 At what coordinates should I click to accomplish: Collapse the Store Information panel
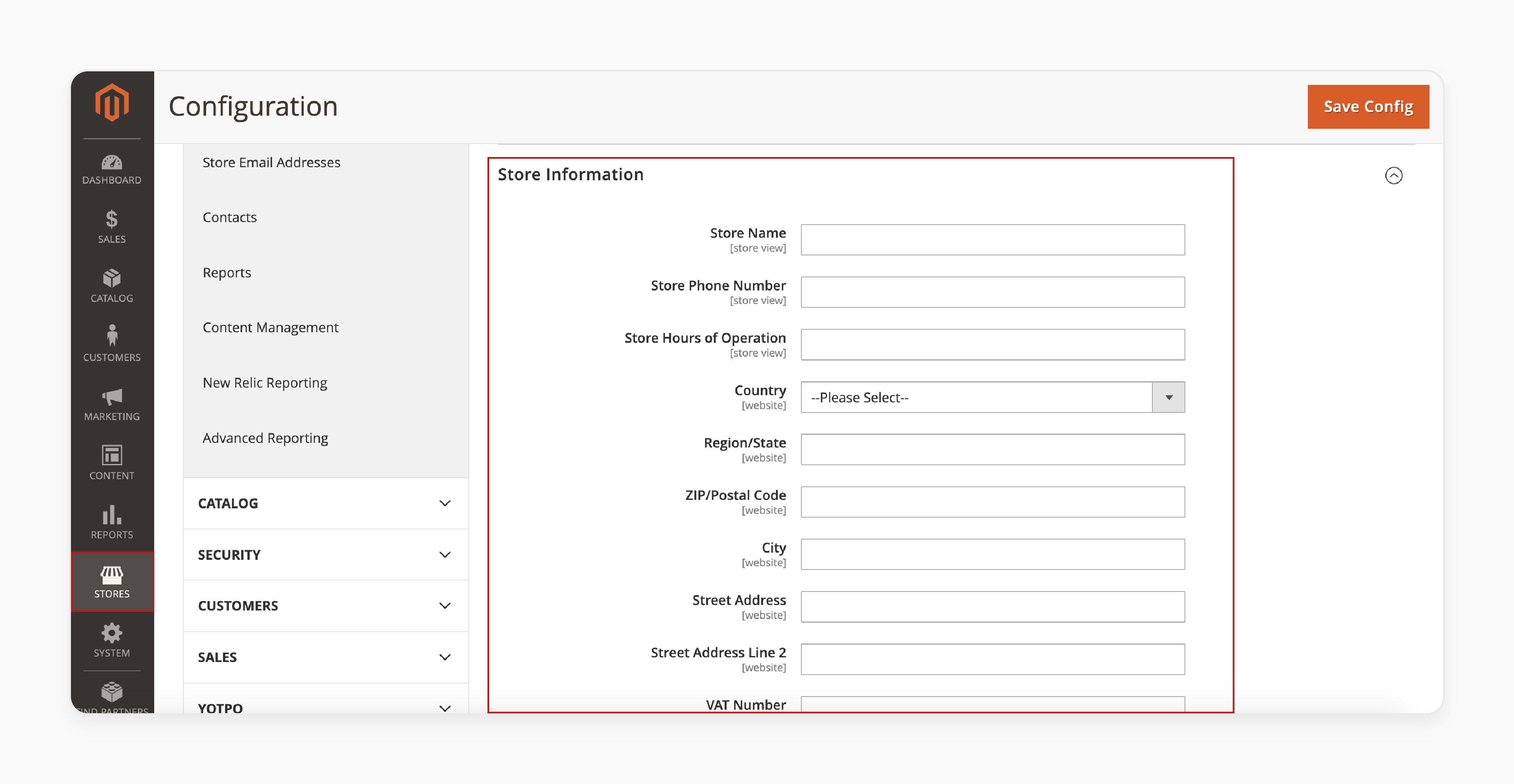click(1393, 176)
